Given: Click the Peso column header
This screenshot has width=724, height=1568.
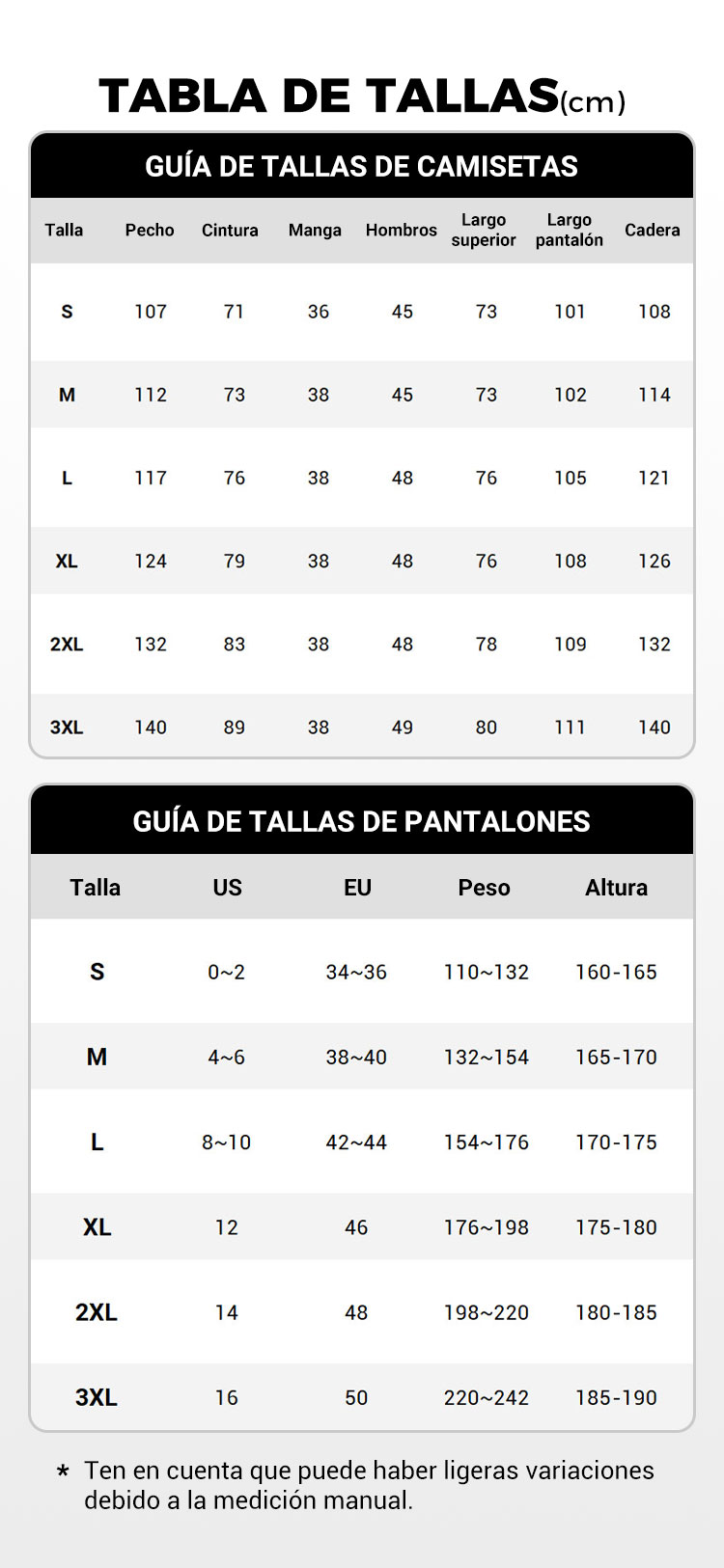Looking at the screenshot, I should 484,888.
